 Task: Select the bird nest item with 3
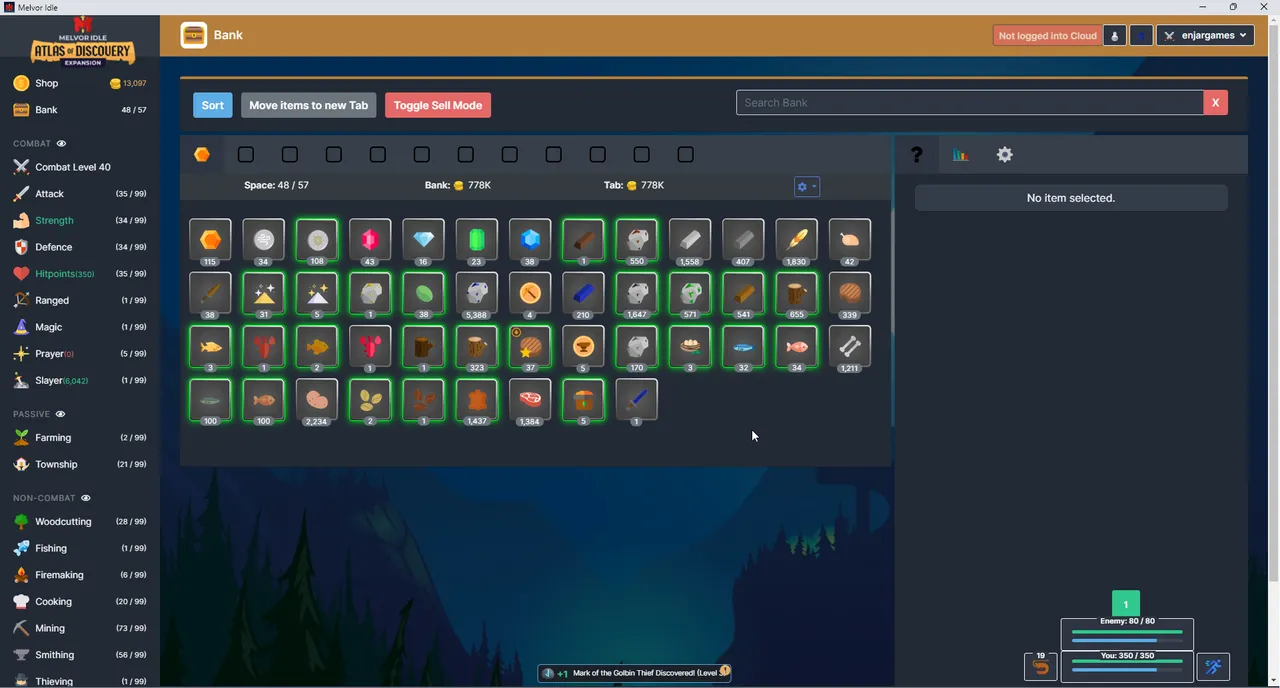click(x=690, y=347)
